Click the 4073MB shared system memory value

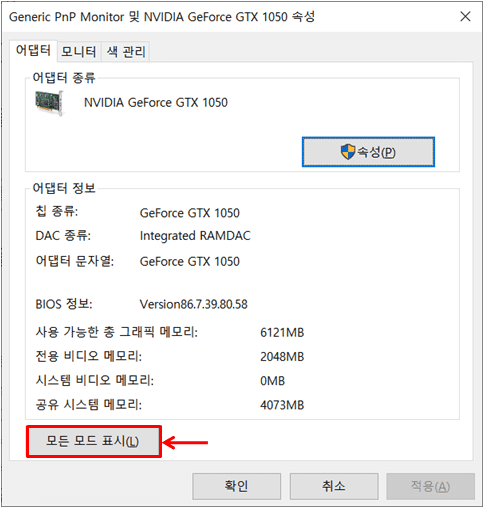[282, 405]
